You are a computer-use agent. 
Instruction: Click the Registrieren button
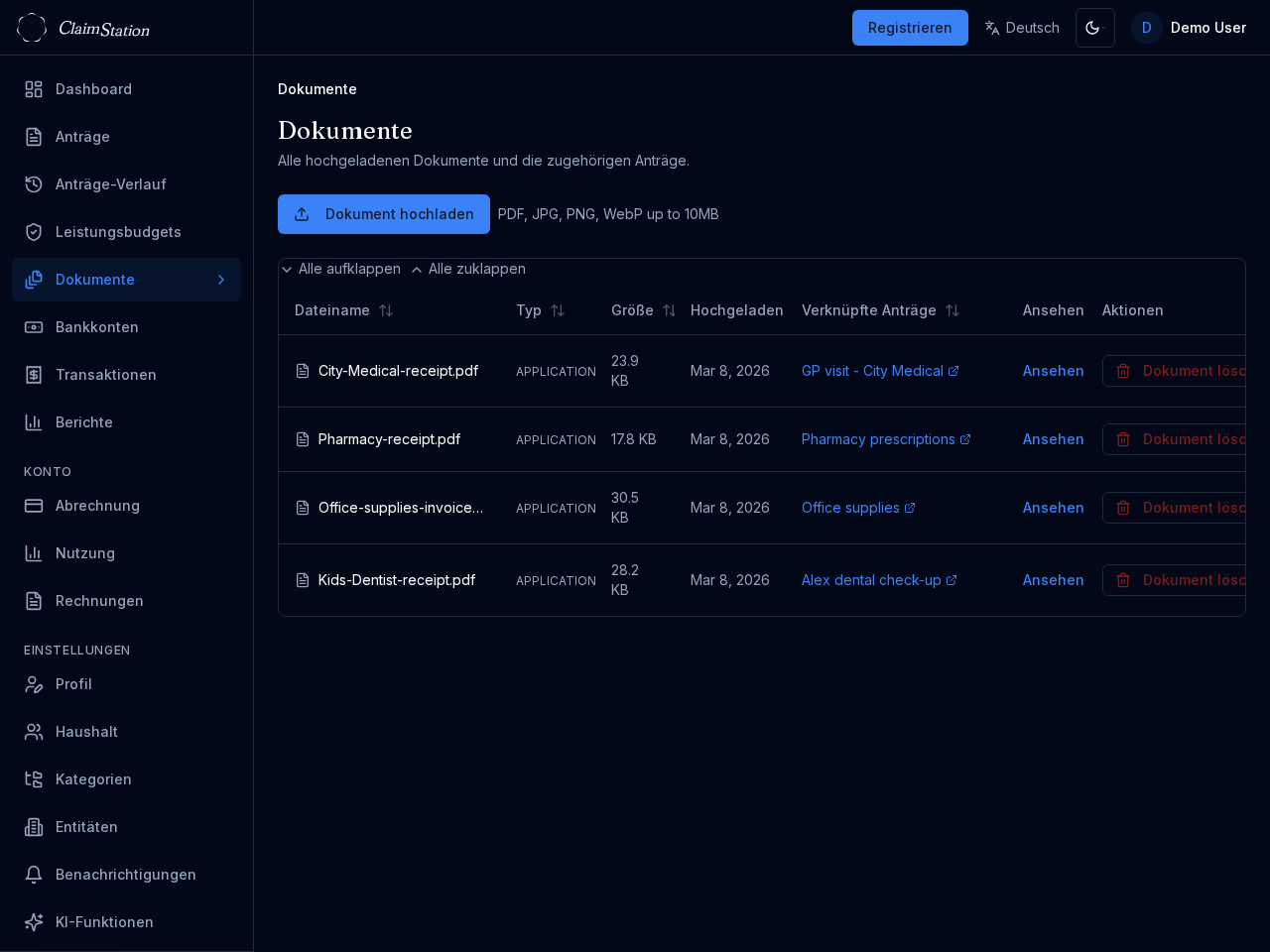point(909,28)
